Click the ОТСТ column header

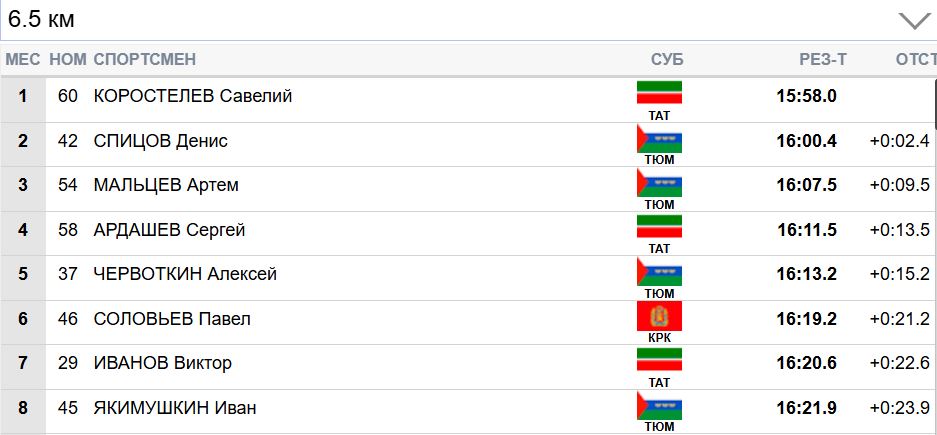pos(915,60)
